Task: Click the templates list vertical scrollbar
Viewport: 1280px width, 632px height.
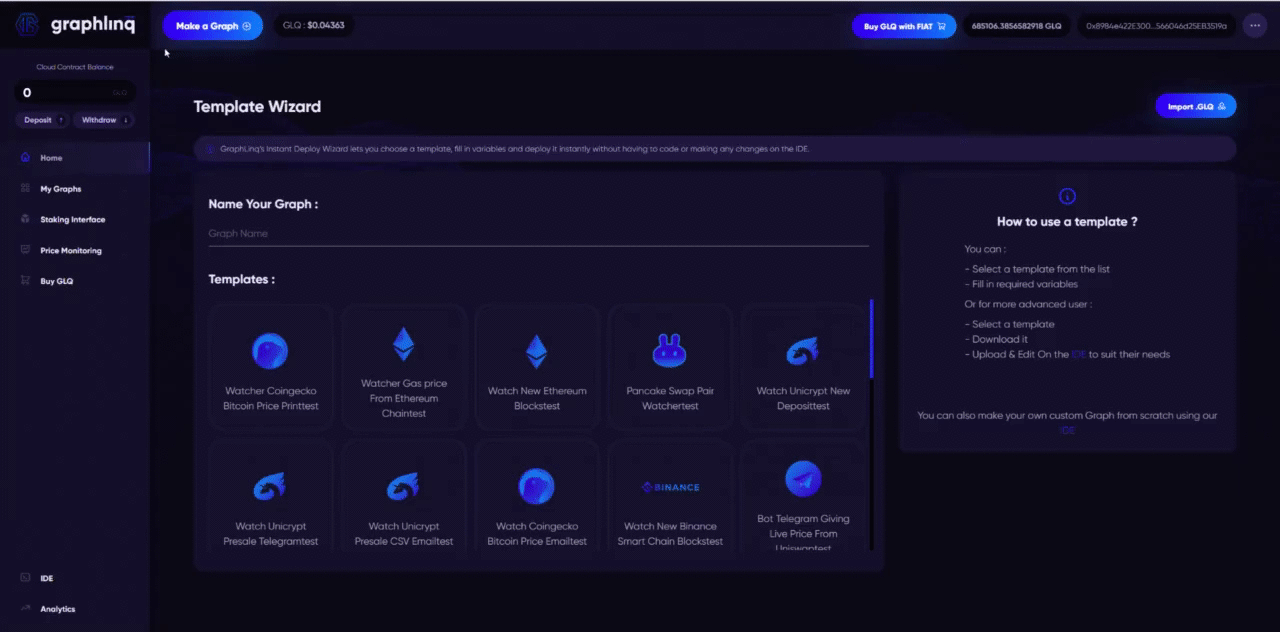Action: point(871,338)
